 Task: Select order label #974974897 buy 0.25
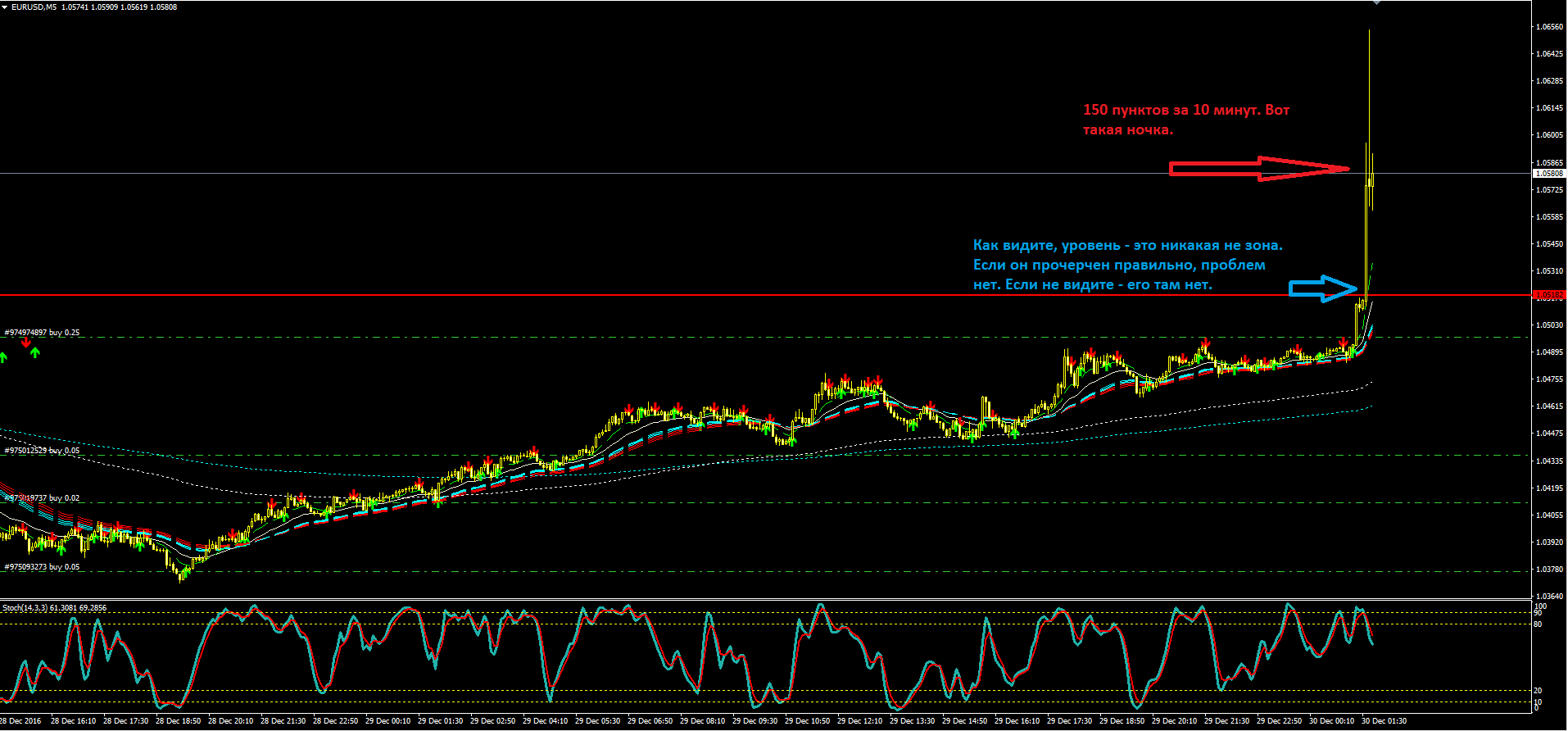point(42,333)
